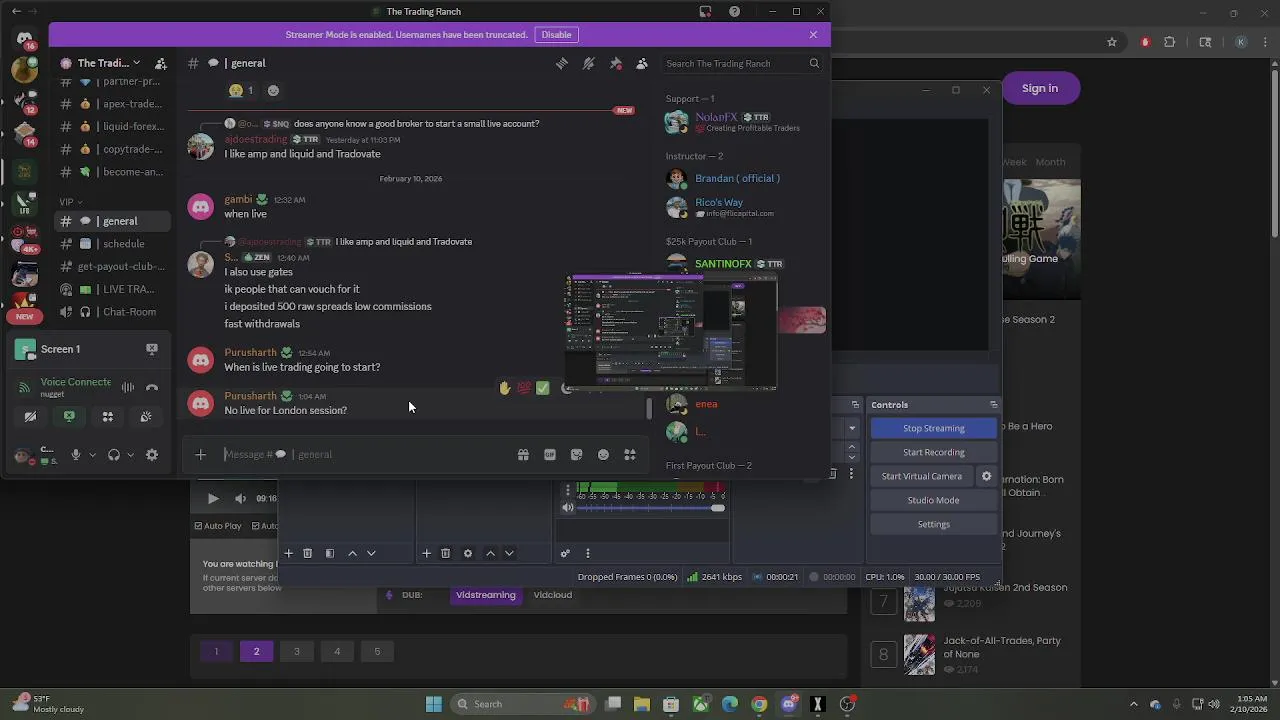1280x720 pixels.
Task: Open pinned messages icon
Action: 616,63
